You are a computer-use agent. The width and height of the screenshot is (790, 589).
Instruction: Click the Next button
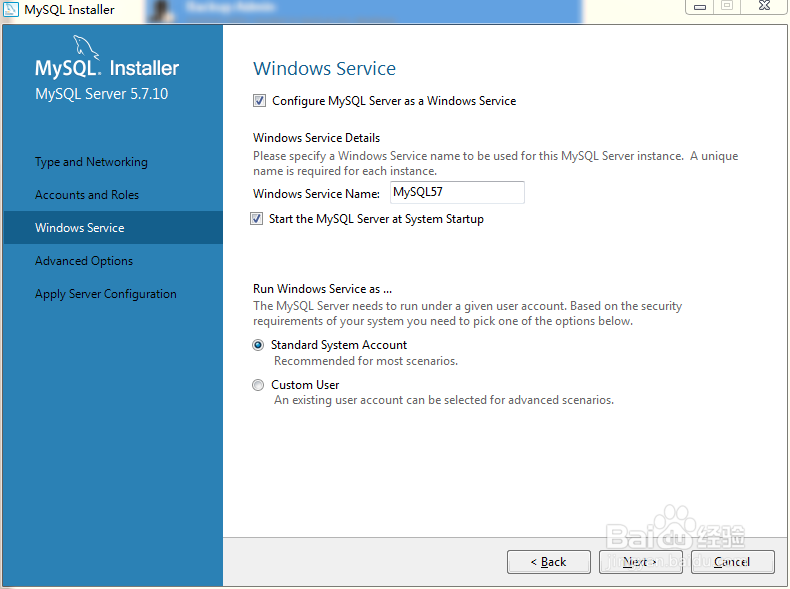pos(640,562)
